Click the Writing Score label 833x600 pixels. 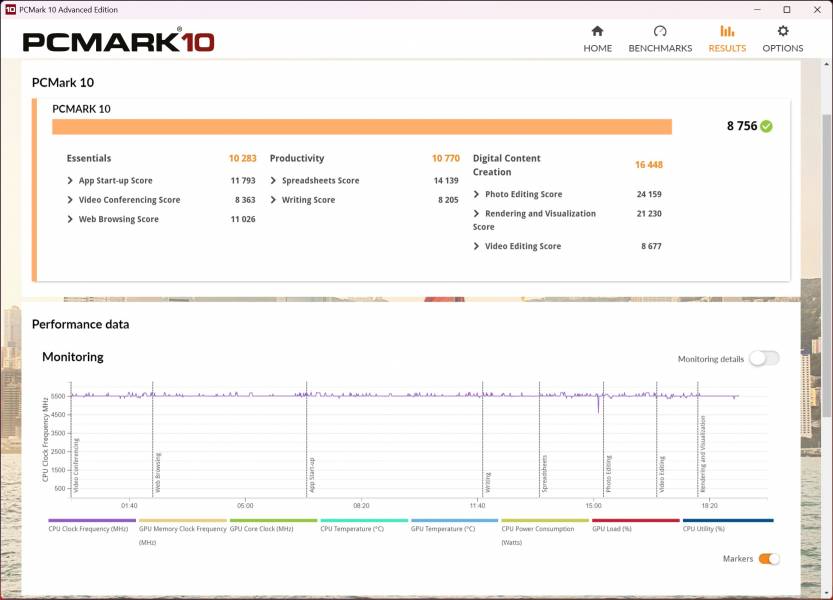coord(308,200)
